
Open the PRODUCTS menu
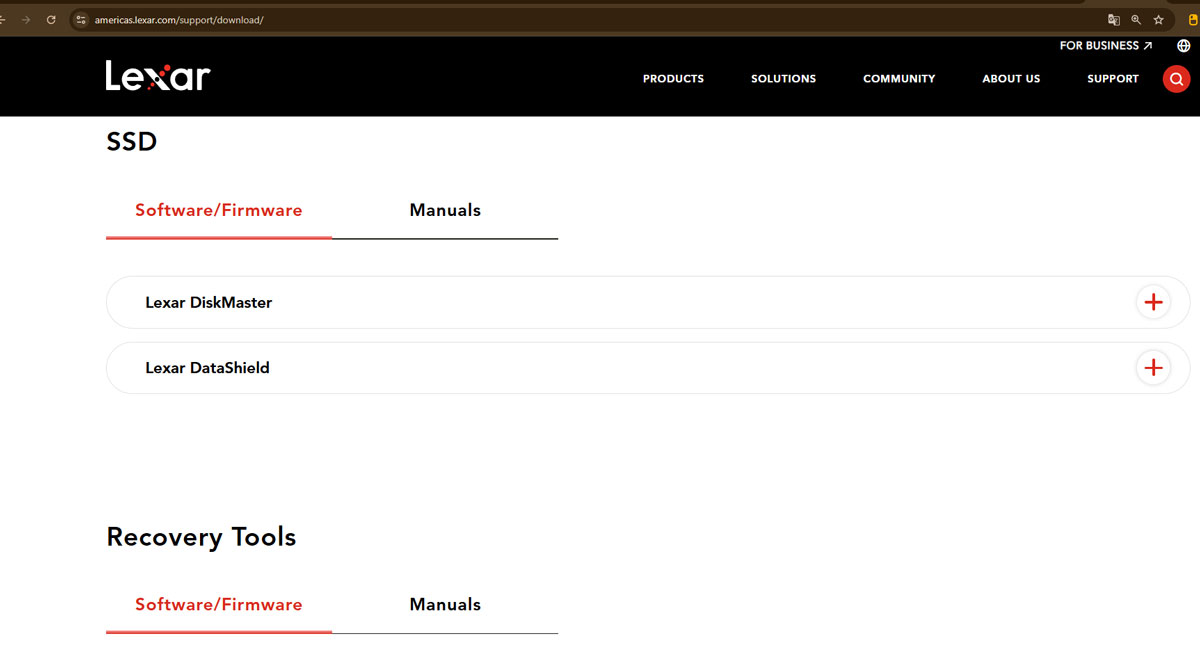[x=673, y=79]
